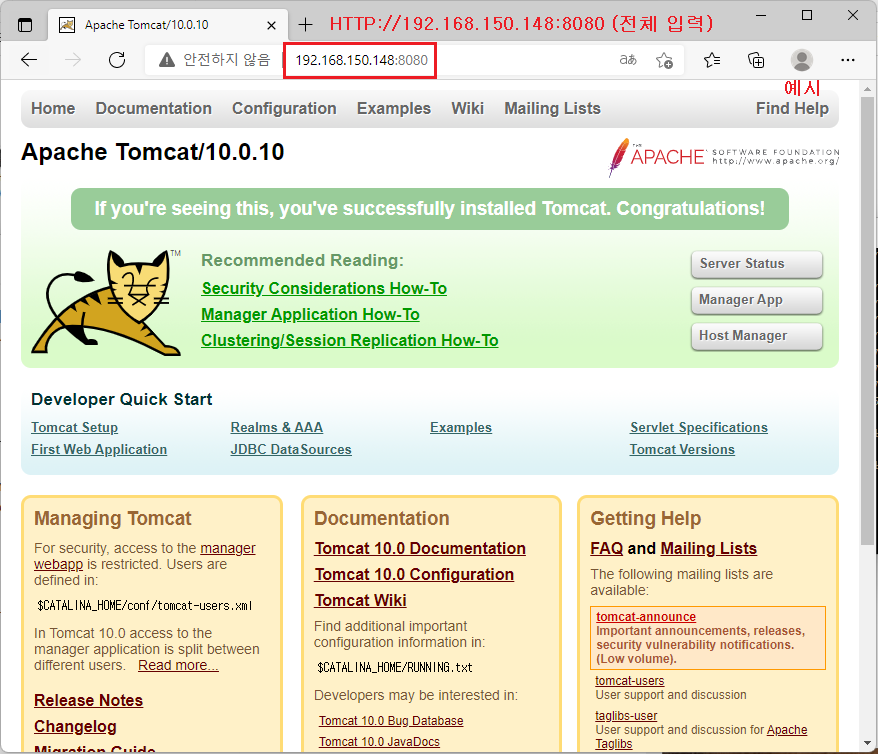Click the Apache Software Foundation logo
The width and height of the screenshot is (878, 754).
pyautogui.click(x=723, y=157)
